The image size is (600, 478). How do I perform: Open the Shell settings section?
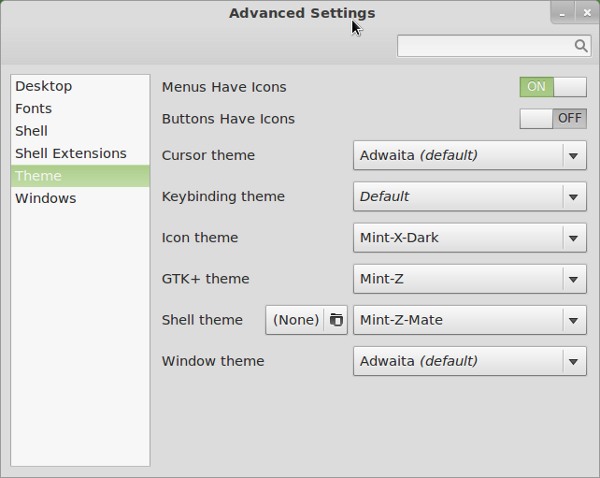pos(32,131)
